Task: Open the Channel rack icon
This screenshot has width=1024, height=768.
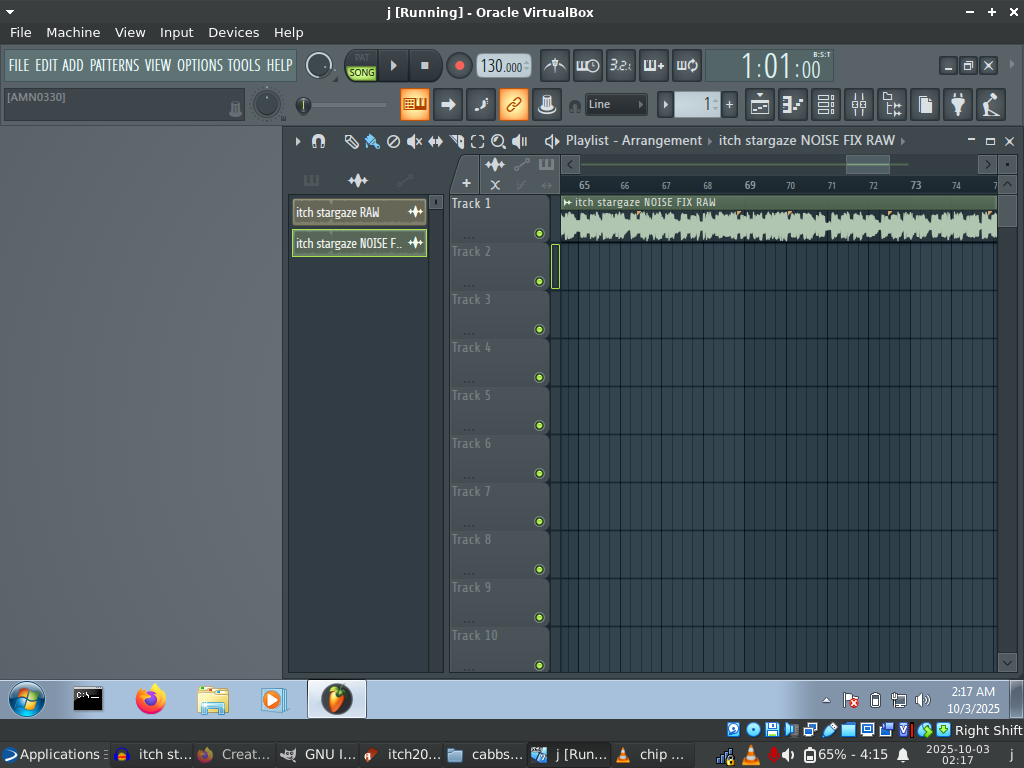Action: click(x=825, y=104)
